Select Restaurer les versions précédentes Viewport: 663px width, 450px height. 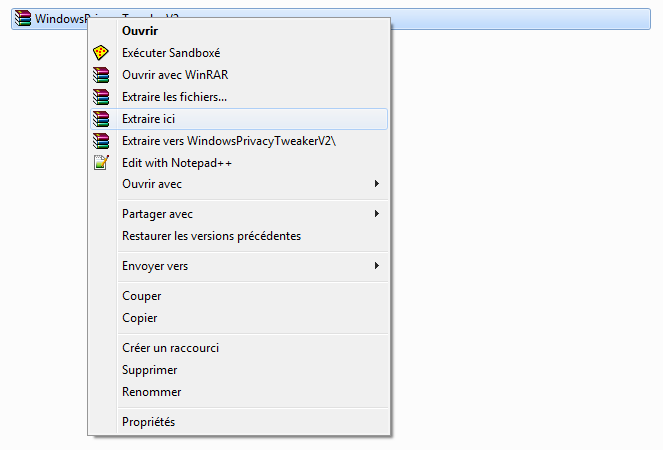(x=239, y=236)
